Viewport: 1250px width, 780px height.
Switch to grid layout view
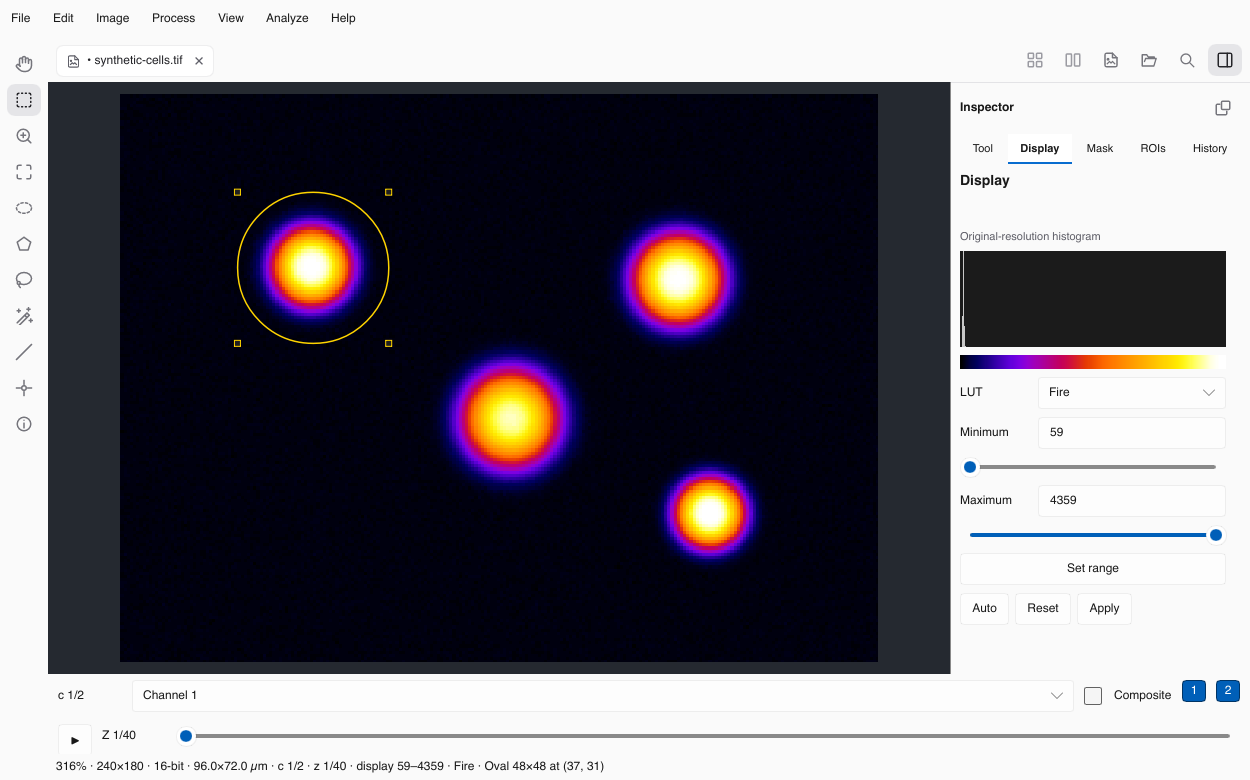tap(1035, 60)
